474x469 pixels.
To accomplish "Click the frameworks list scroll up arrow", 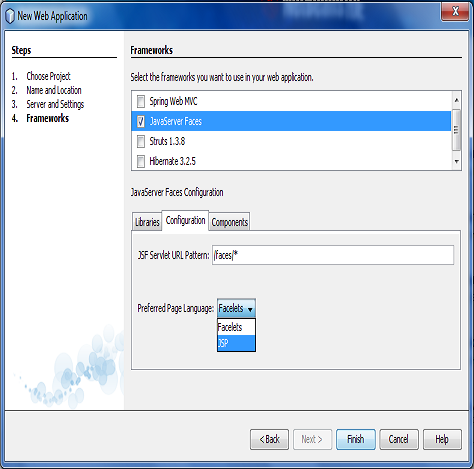I will [x=456, y=100].
